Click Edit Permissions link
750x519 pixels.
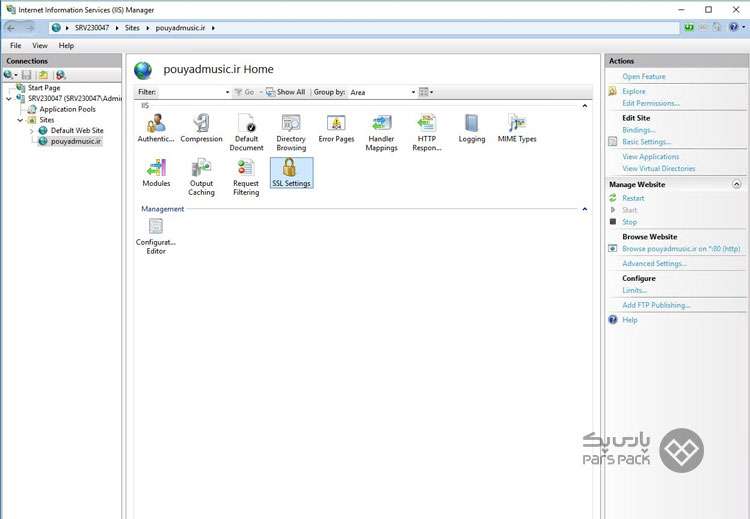click(x=651, y=103)
